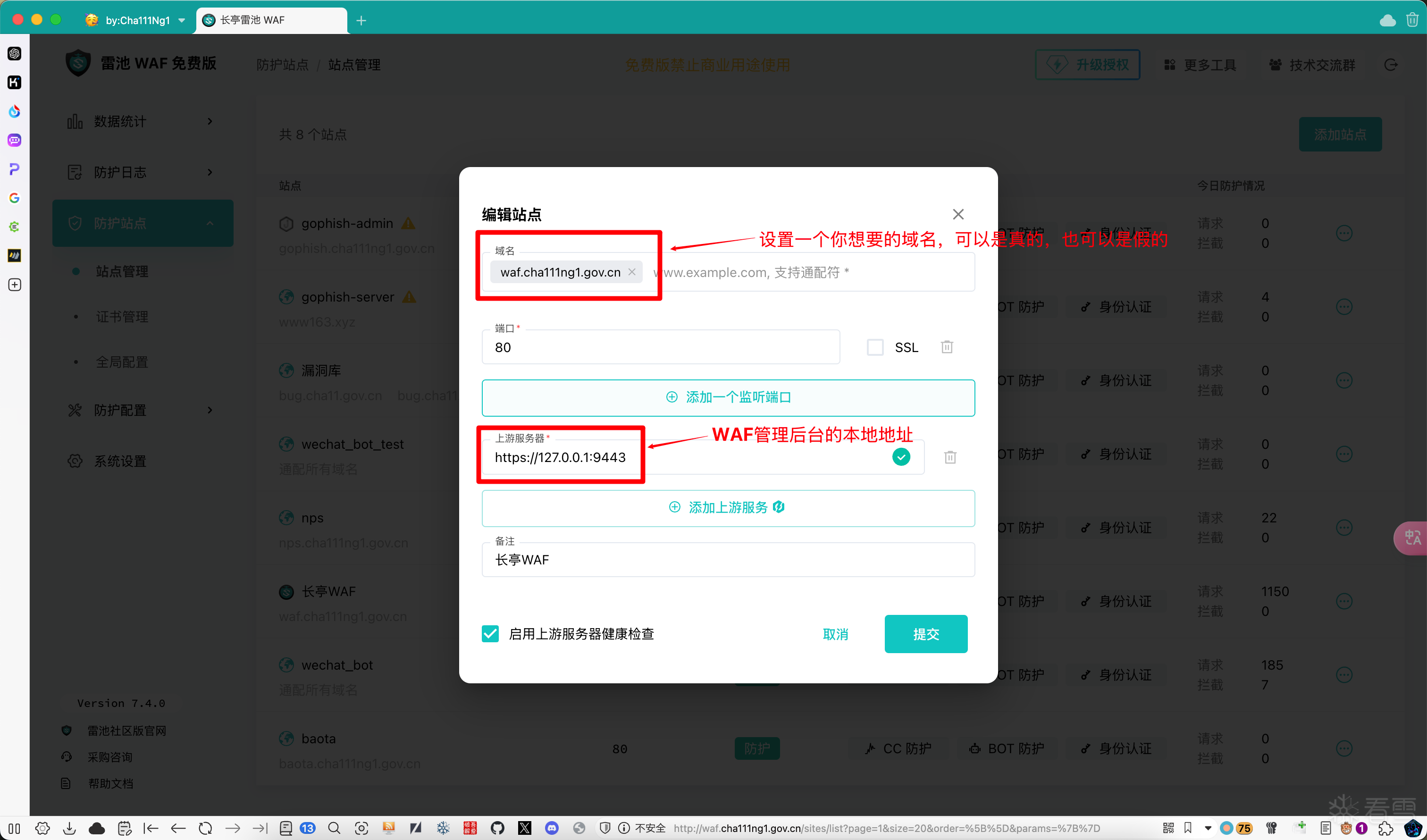1427x840 pixels.
Task: Toggle the panel icon in bottom toolbar
Action: 15,829
